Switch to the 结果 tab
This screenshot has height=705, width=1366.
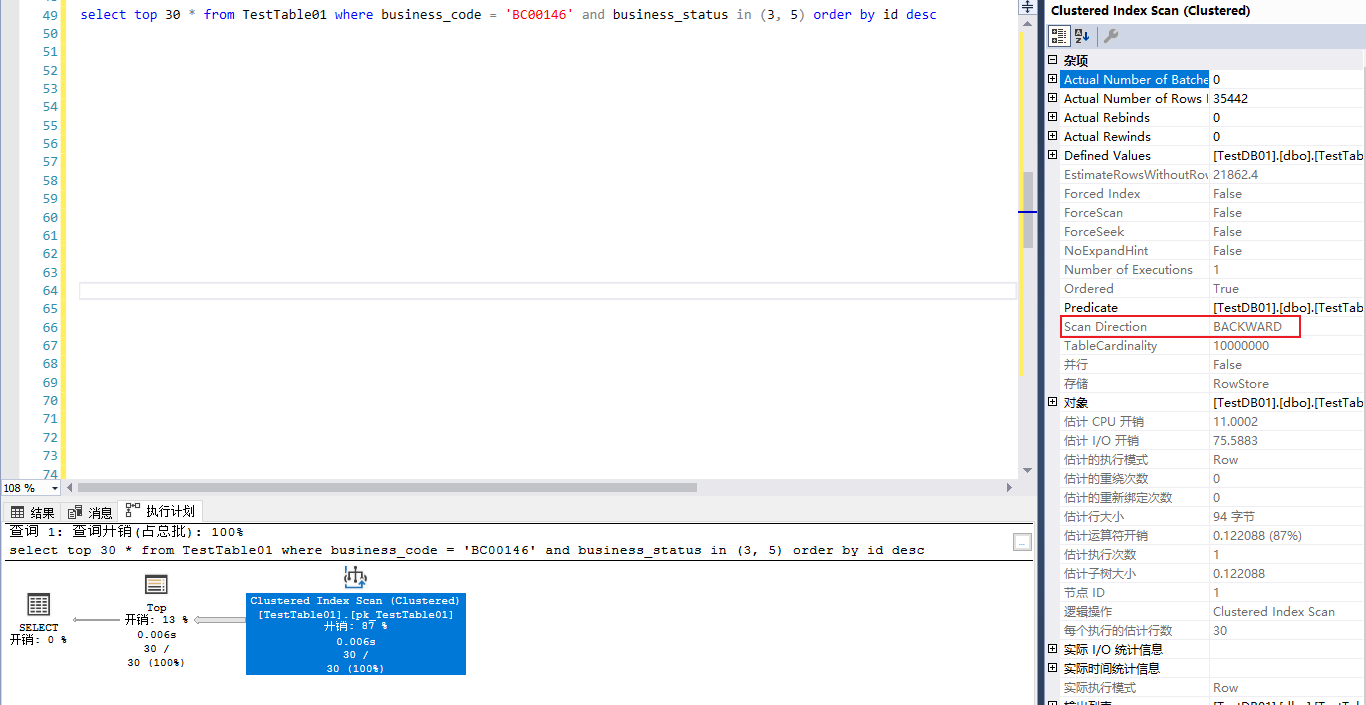[x=33, y=512]
